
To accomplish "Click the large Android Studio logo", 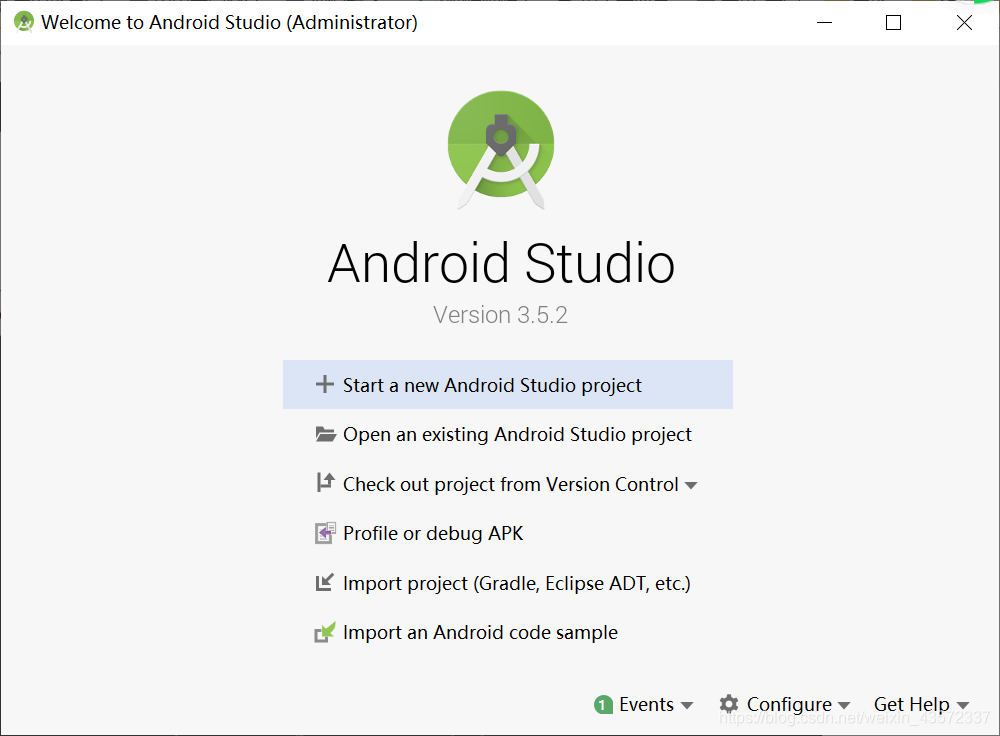I will (x=501, y=149).
